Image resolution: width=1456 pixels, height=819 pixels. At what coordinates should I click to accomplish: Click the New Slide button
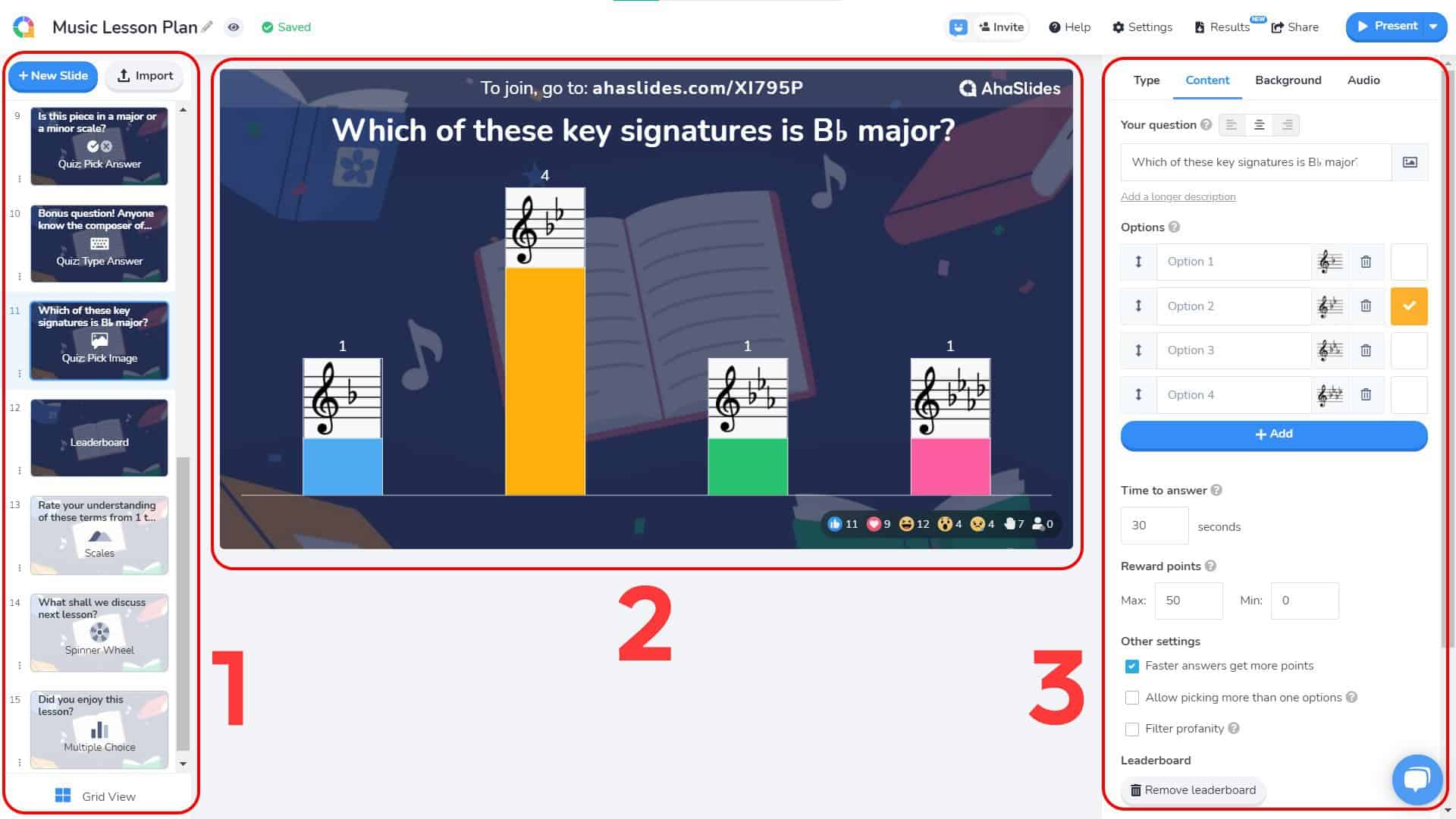coord(52,75)
